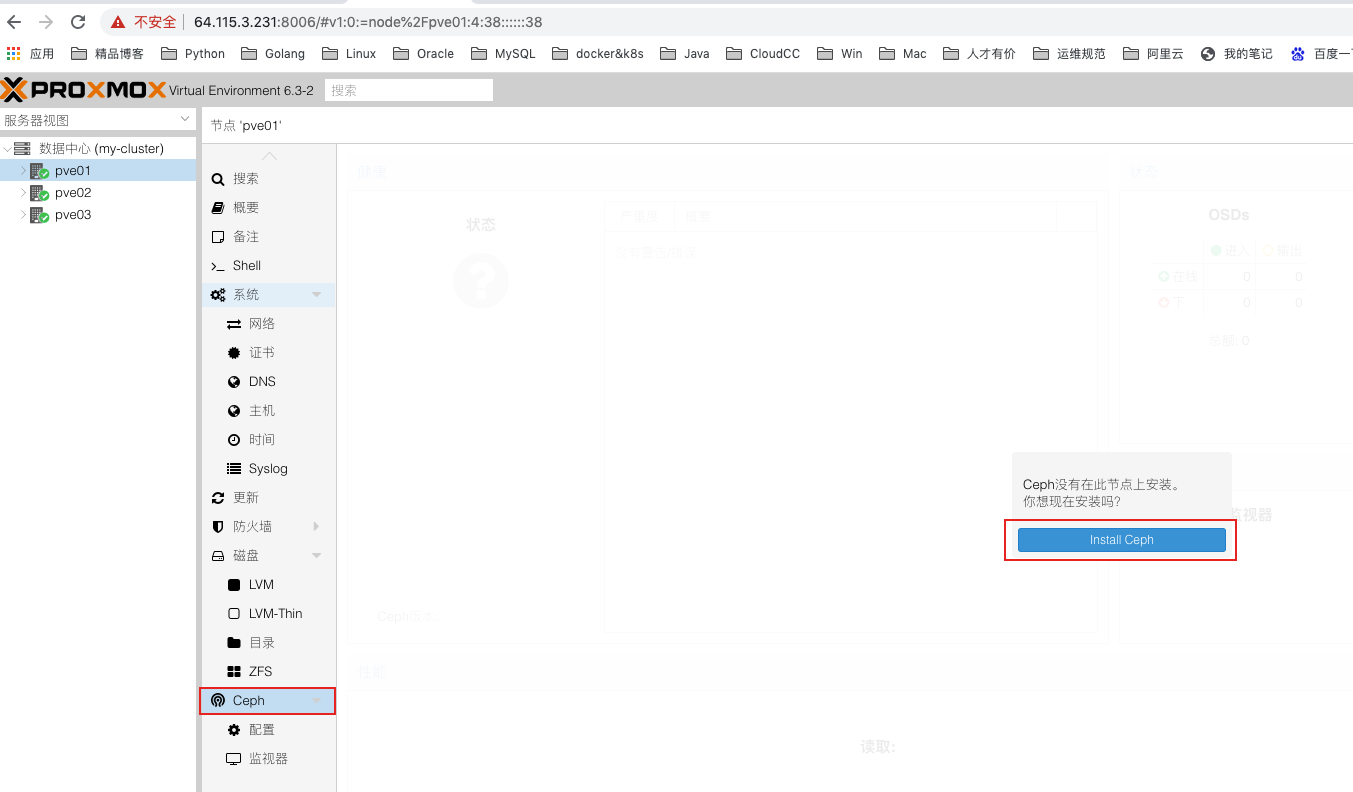Screen dimensions: 1353x792
Task: Select pve02 node in server tree
Action: pos(98,193)
